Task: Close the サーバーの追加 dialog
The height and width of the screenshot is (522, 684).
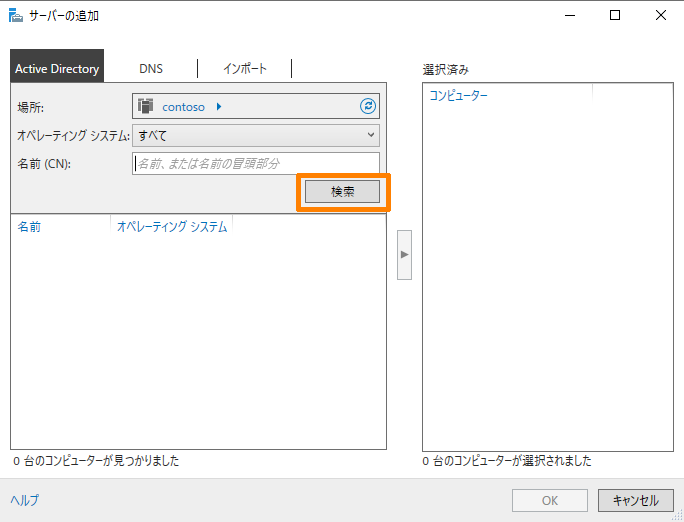Action: pyautogui.click(x=661, y=15)
